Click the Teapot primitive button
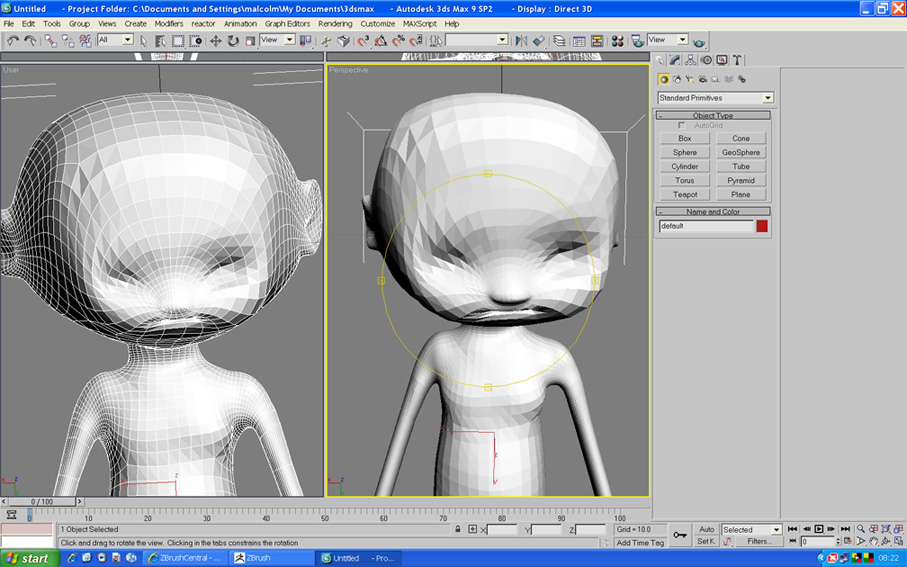This screenshot has height=567, width=907. [685, 194]
